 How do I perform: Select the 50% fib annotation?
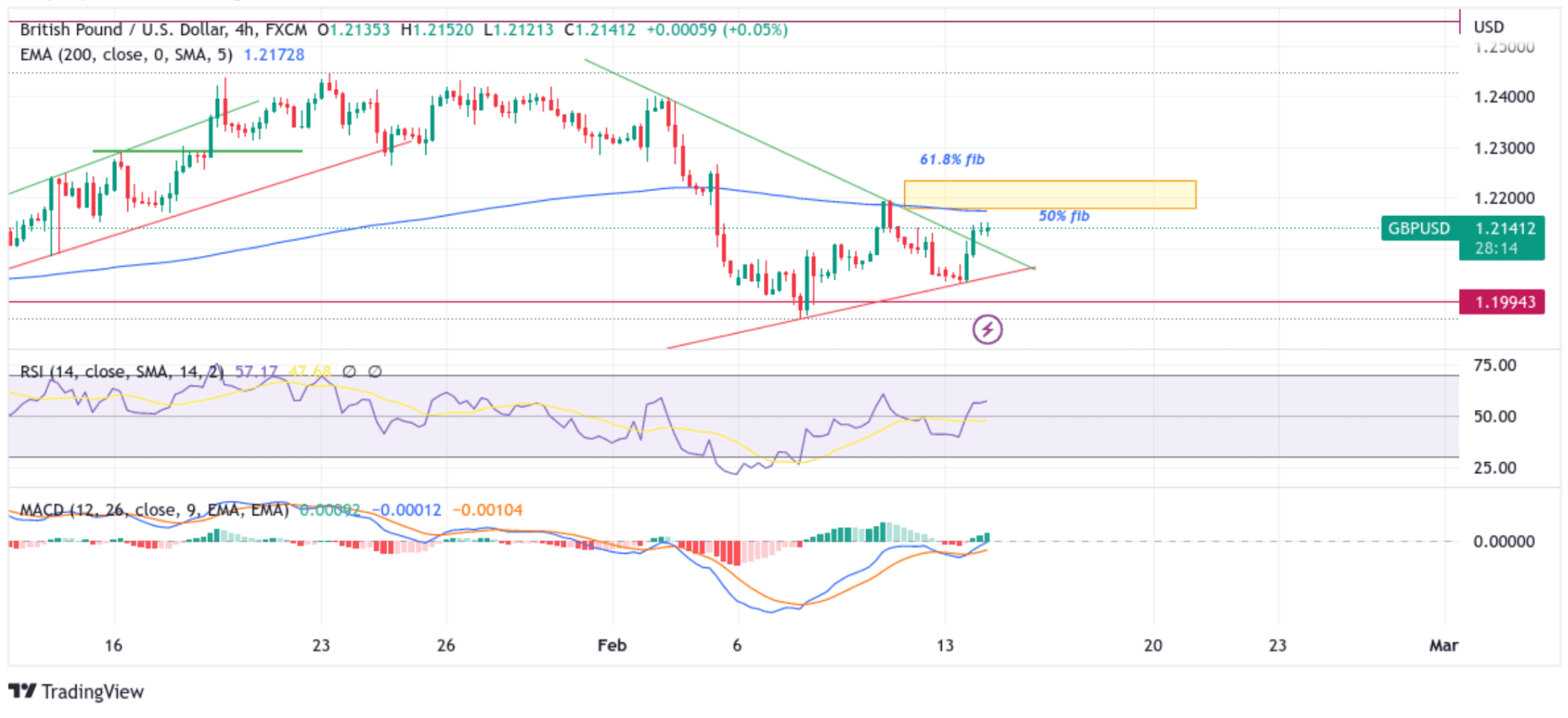pos(1064,216)
